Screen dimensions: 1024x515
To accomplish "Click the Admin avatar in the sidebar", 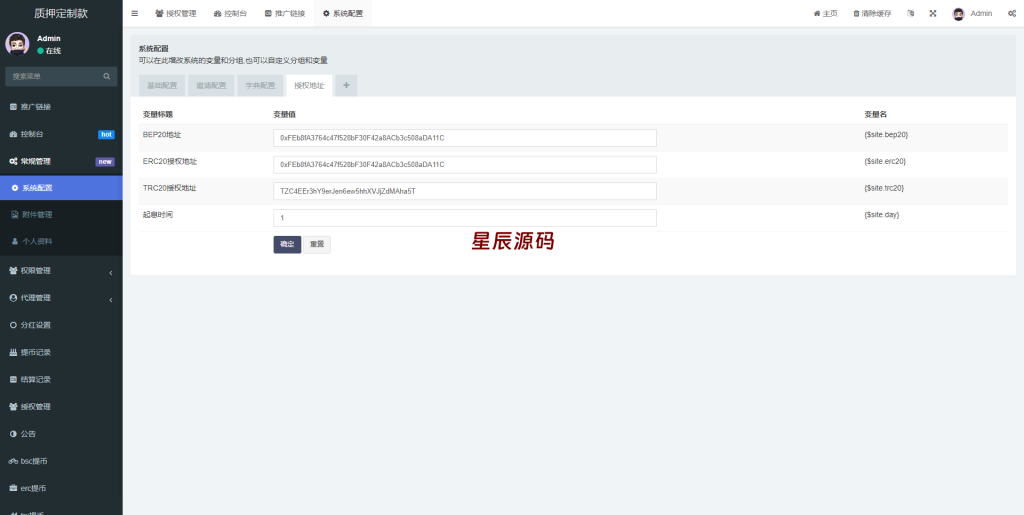I will click(17, 44).
